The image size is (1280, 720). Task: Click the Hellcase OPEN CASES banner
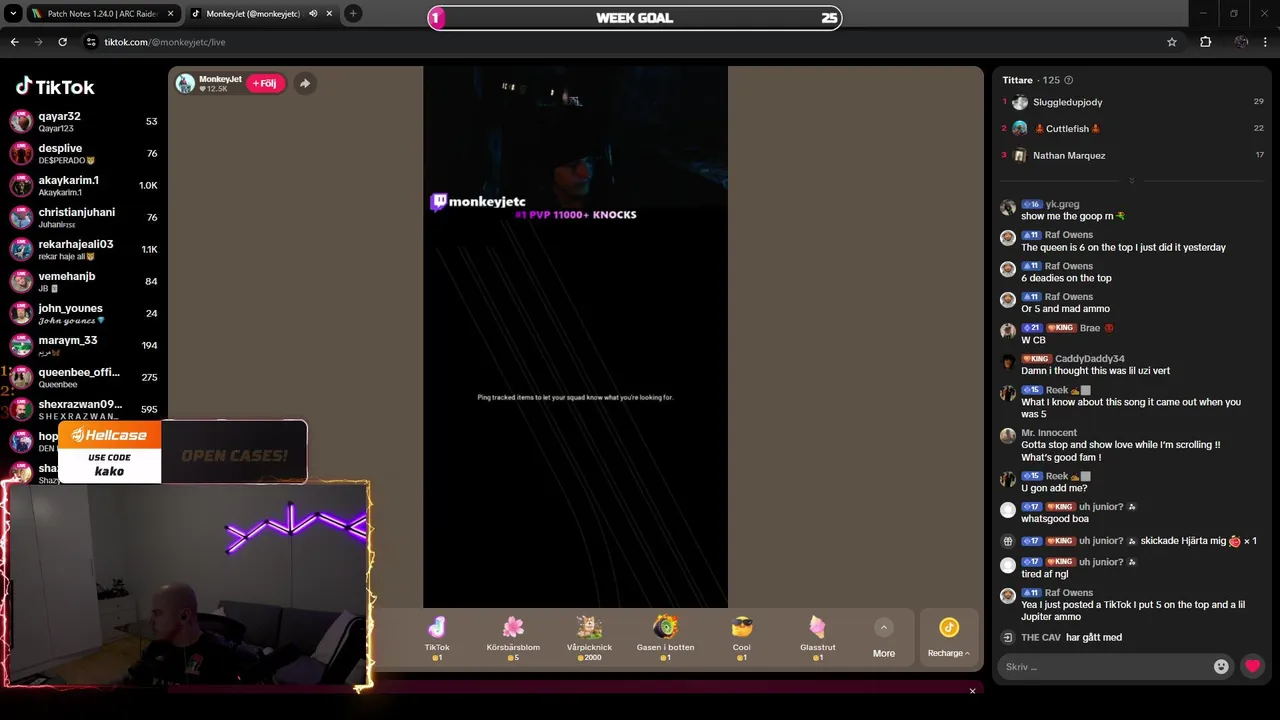coord(183,452)
